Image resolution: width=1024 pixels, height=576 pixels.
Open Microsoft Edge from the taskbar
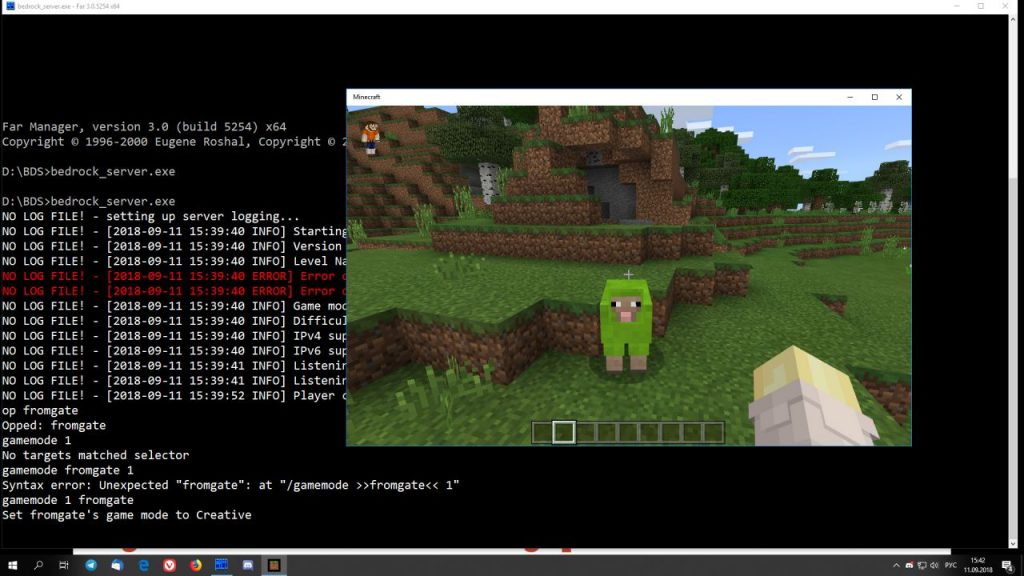144,566
